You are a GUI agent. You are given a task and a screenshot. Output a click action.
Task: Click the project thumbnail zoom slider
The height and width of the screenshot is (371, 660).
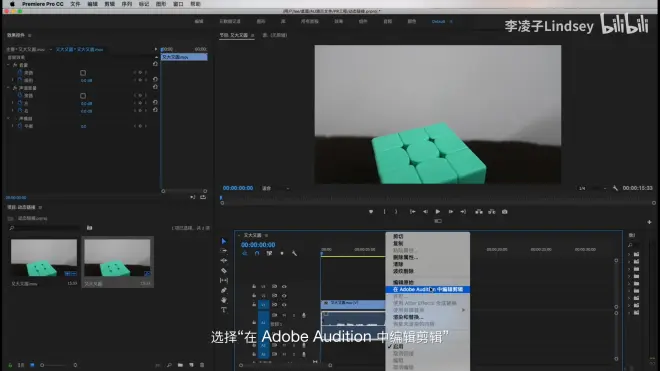[58, 365]
